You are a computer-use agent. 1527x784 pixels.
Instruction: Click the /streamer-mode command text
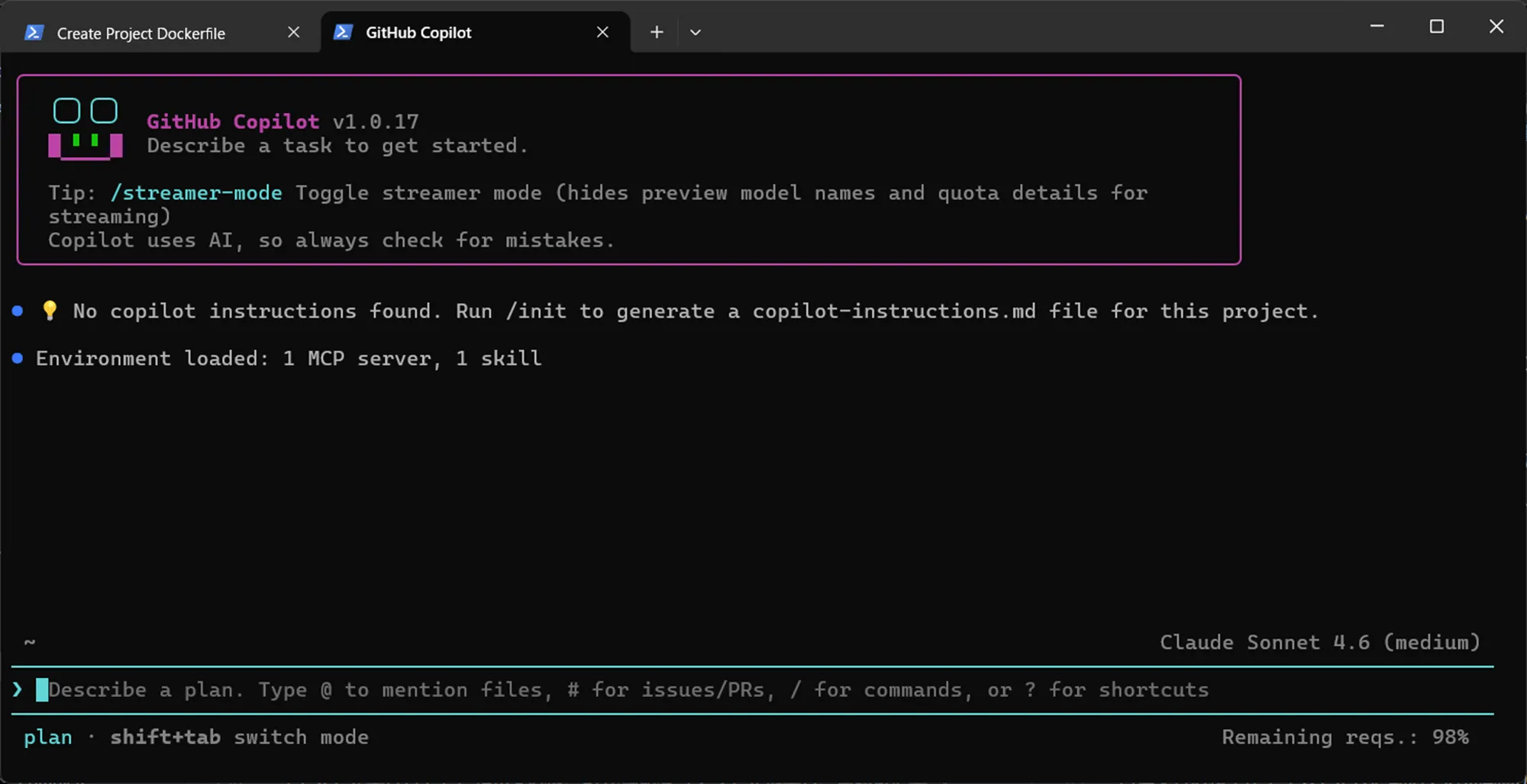pyautogui.click(x=196, y=193)
